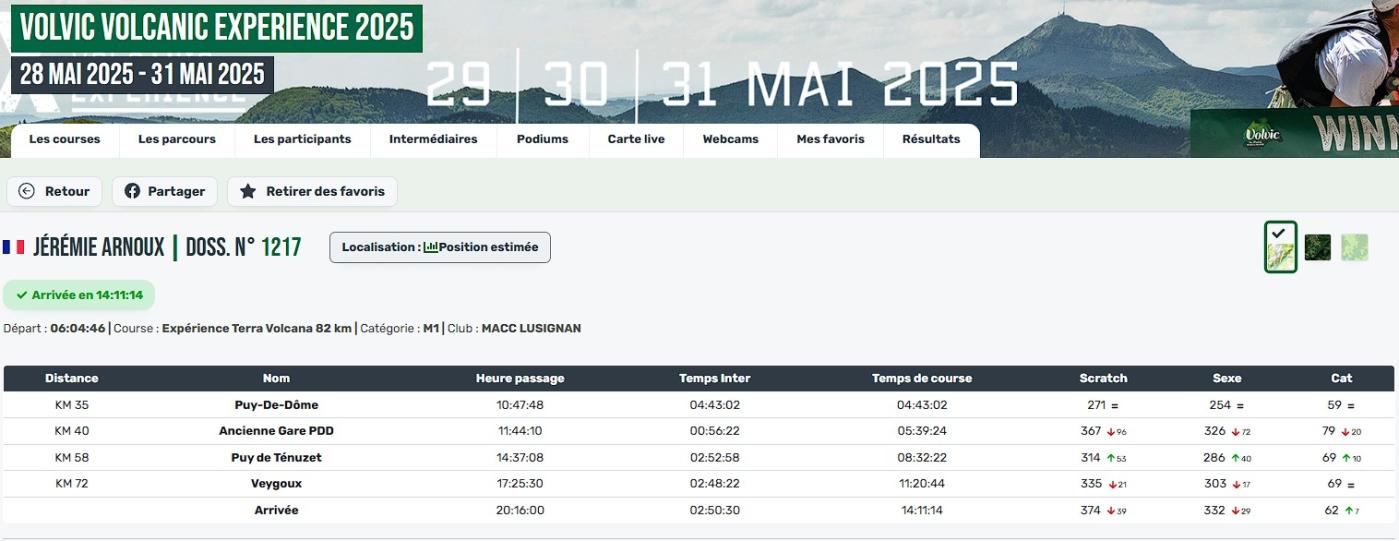The image size is (1399, 541).
Task: Click the Arrivée en 14:11:14 badge
Action: click(x=79, y=295)
